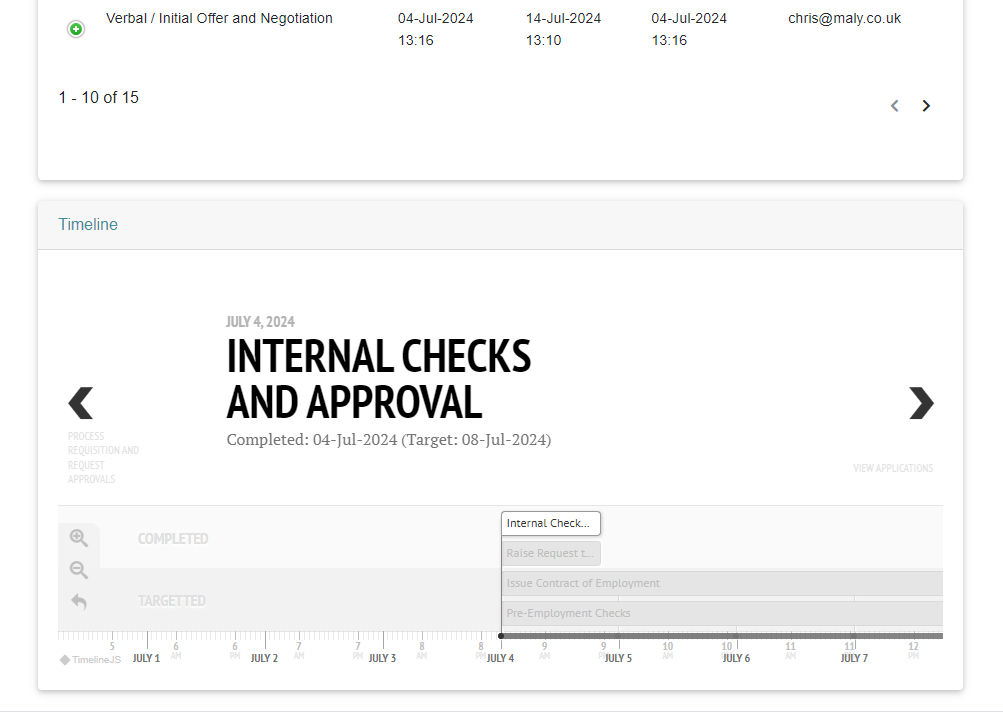Viewport: 1003px width, 718px height.
Task: Advance to next timeline slide with right arrow
Action: pyautogui.click(x=920, y=403)
